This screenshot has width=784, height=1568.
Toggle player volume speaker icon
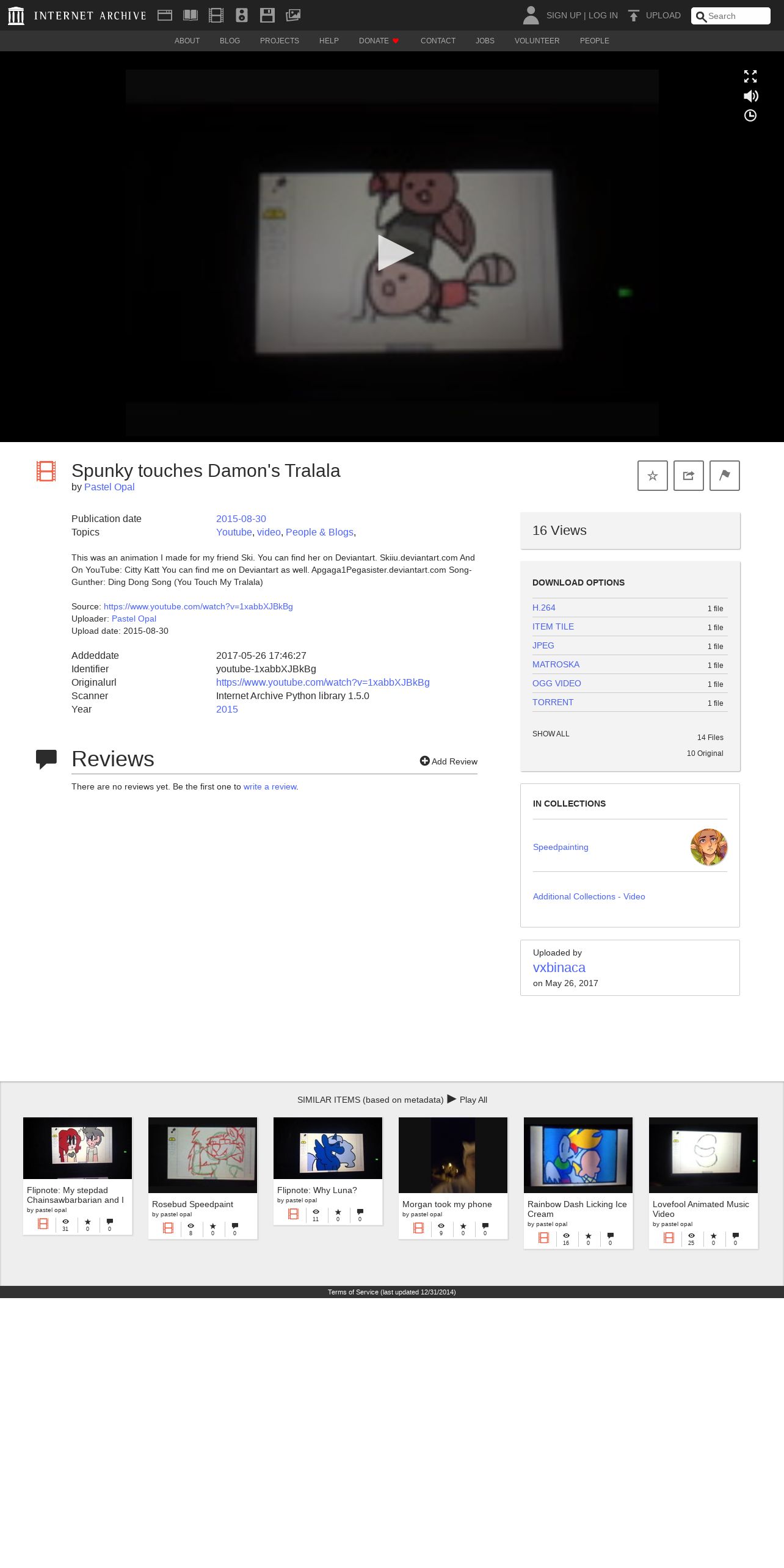click(x=750, y=96)
